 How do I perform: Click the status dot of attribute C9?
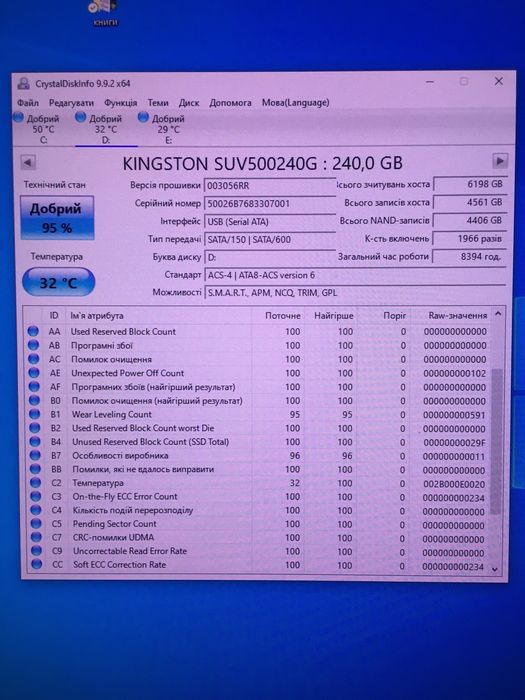[37, 551]
